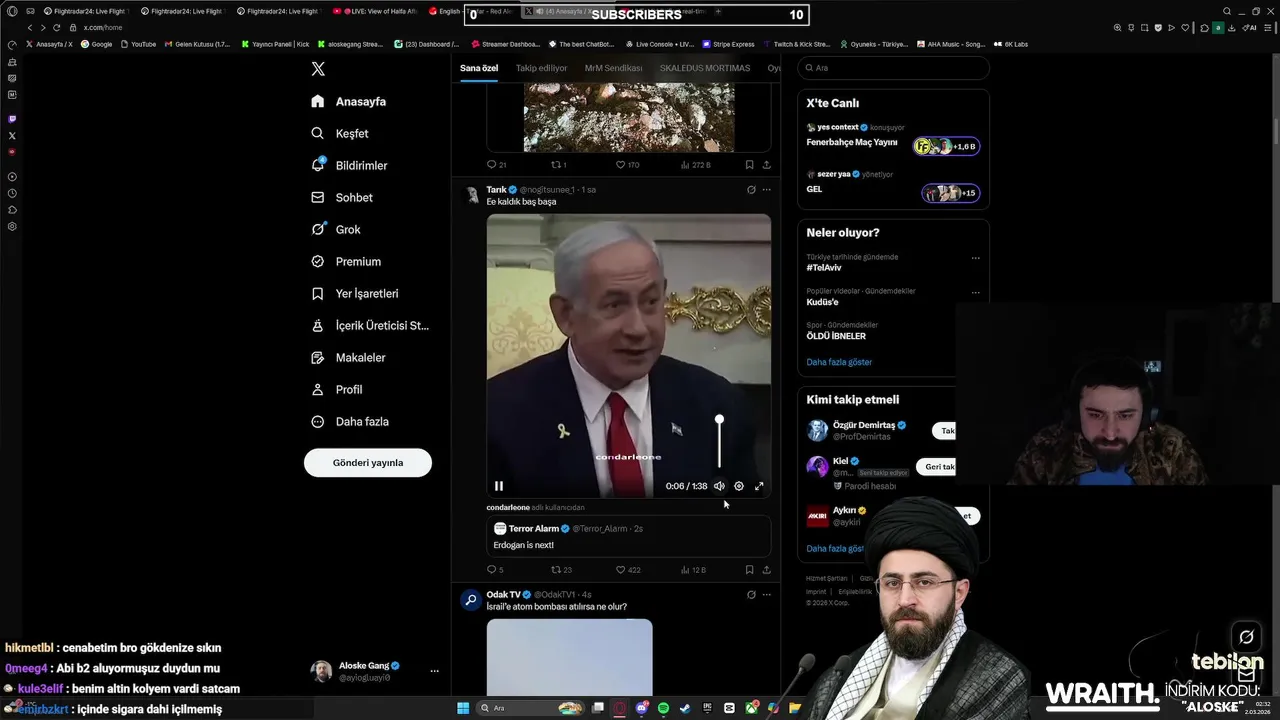The image size is (1280, 720).
Task: Follow back Kiel with Geri takip
Action: coord(938,467)
